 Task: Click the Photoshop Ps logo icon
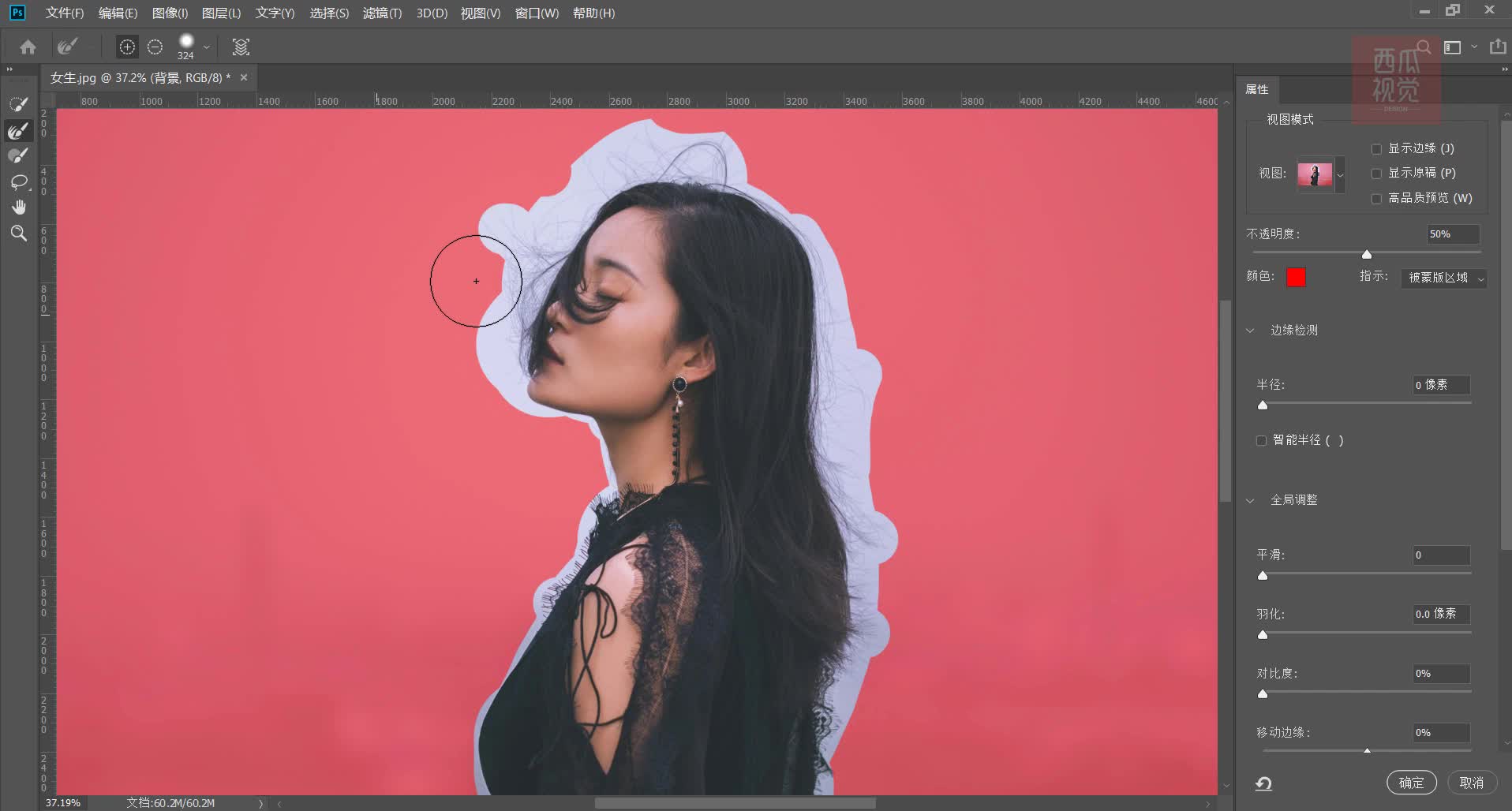click(x=17, y=13)
